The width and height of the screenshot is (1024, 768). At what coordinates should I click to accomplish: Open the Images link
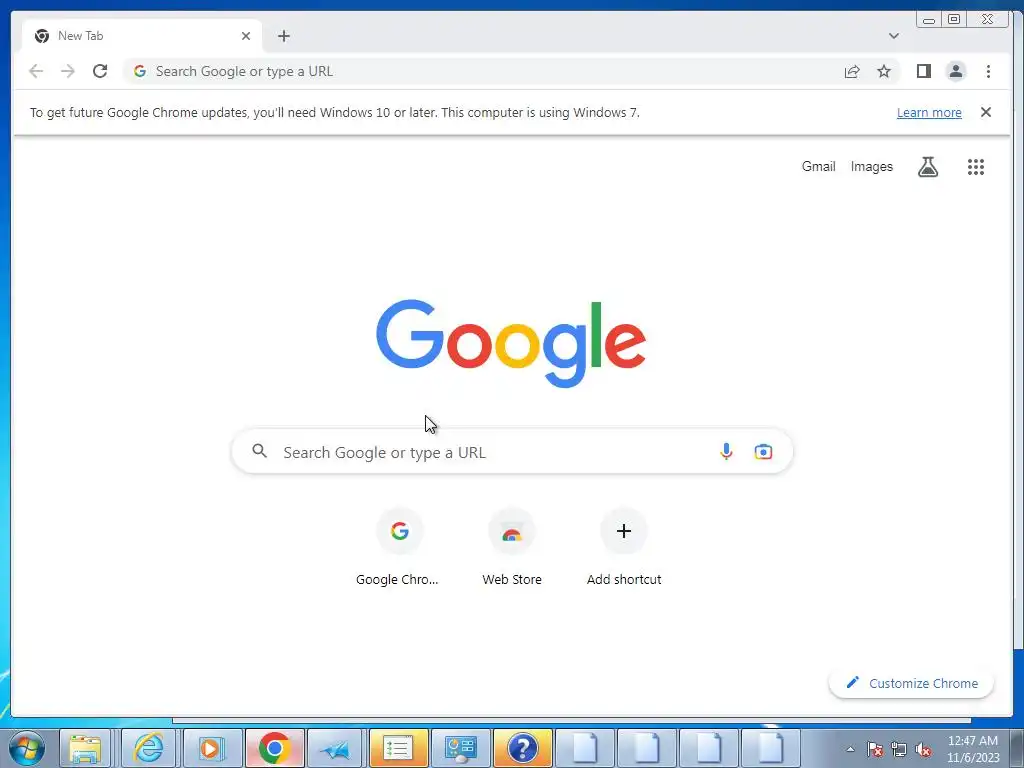click(x=871, y=167)
